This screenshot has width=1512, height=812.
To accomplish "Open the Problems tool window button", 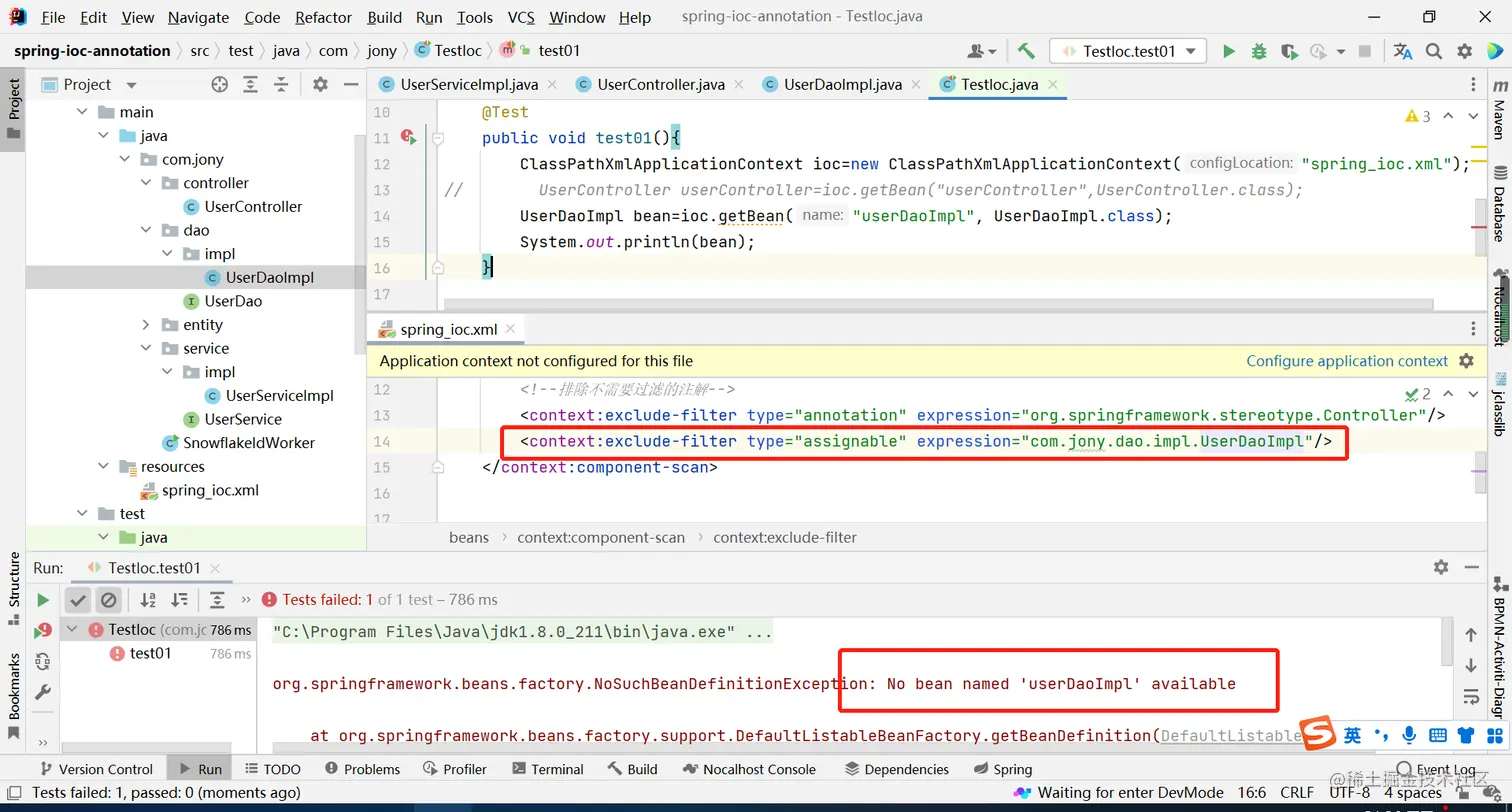I will point(360,769).
